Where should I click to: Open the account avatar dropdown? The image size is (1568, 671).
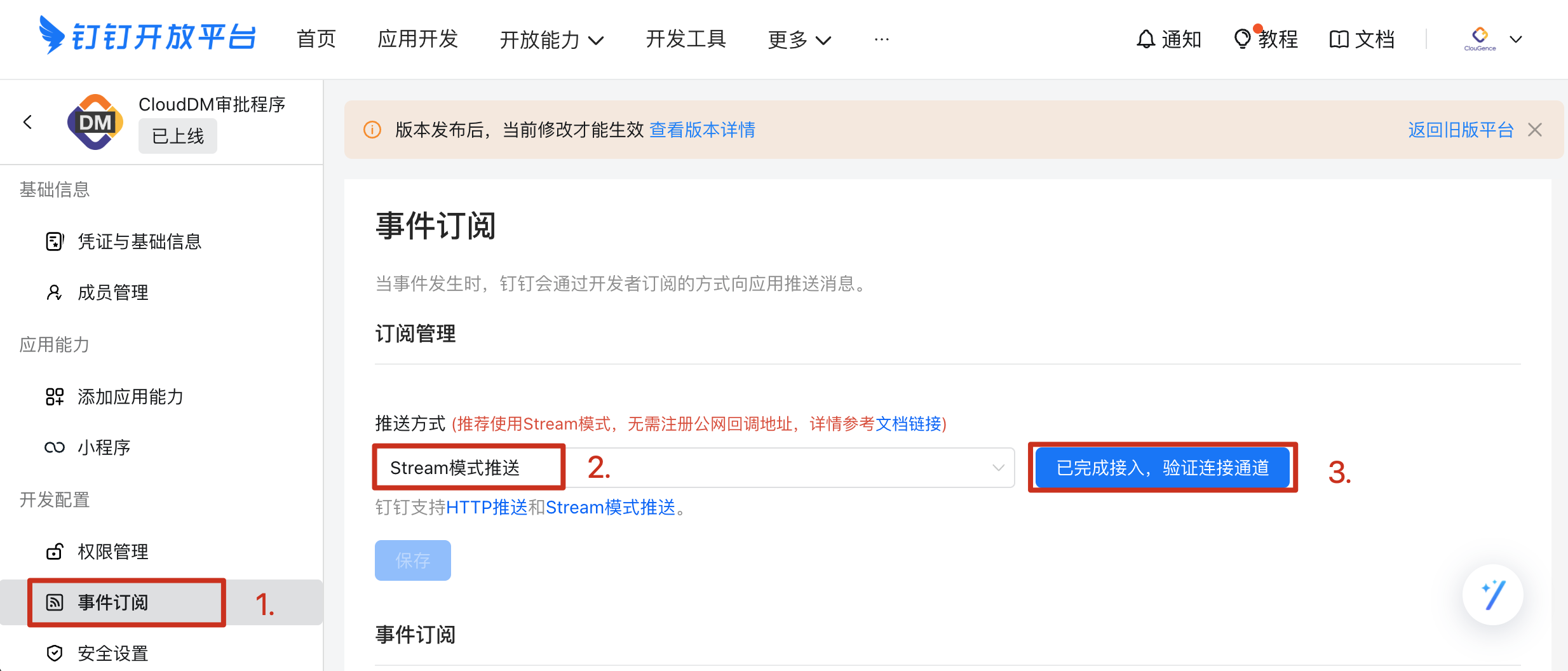coord(1492,39)
